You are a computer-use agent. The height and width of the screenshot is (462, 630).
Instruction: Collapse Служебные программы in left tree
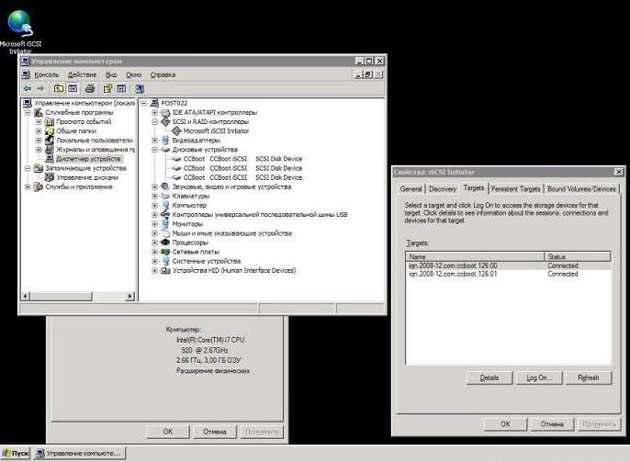(28, 112)
